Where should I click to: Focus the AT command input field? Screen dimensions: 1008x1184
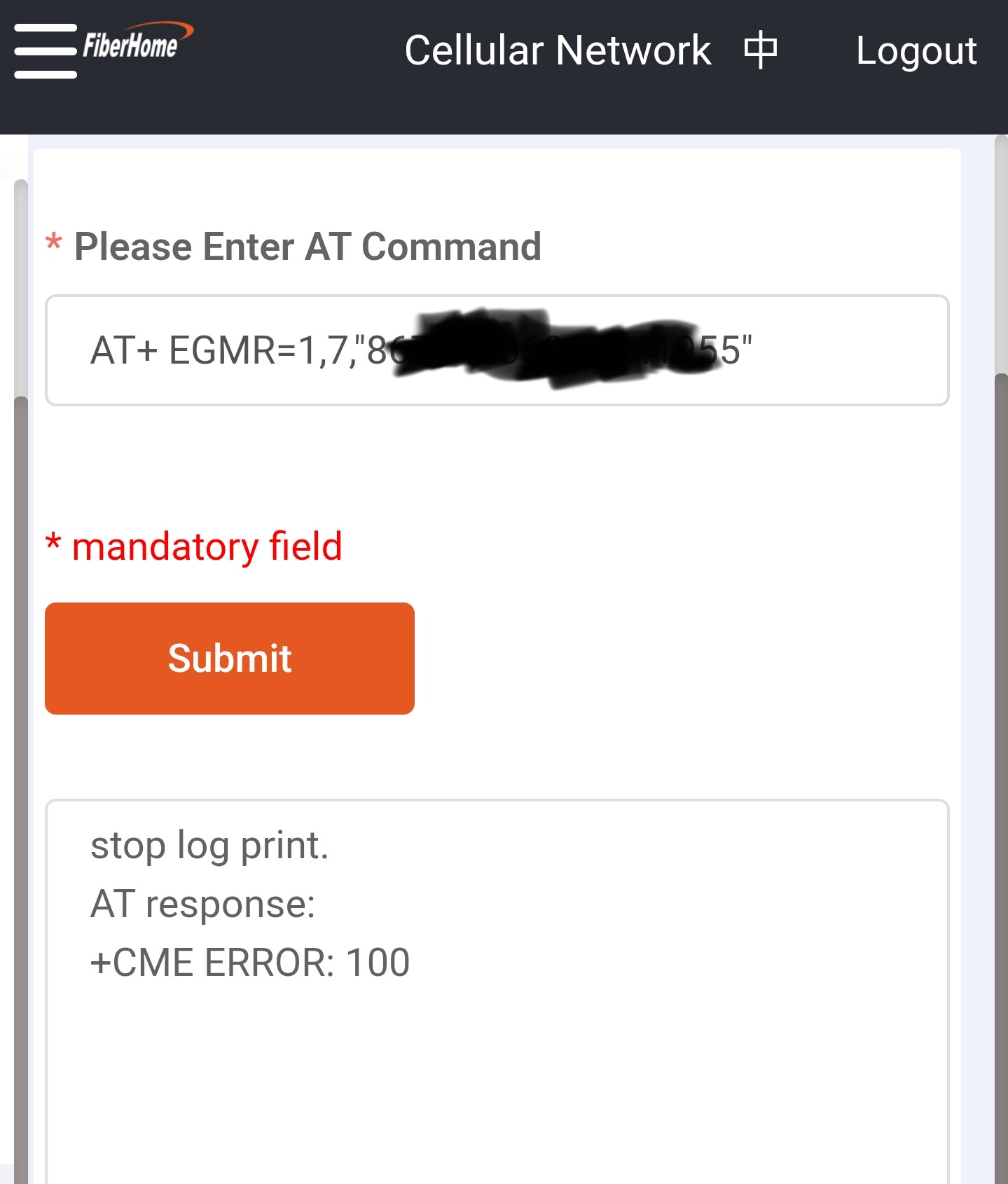tap(841, 350)
